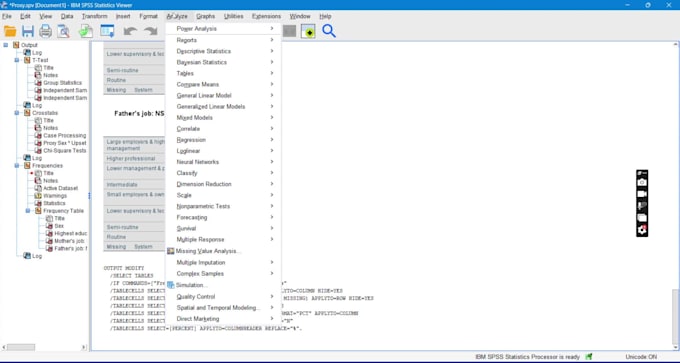Click the Export output toolbar icon
This screenshot has width=680, height=363.
tap(86, 31)
